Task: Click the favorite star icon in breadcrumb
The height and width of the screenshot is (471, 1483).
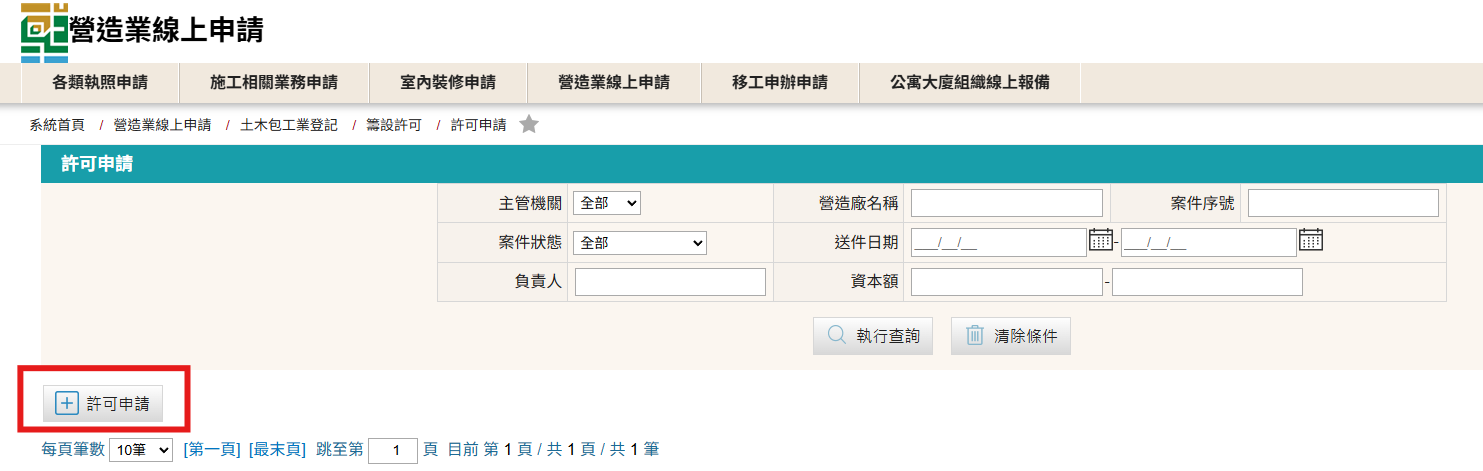Action: click(529, 125)
